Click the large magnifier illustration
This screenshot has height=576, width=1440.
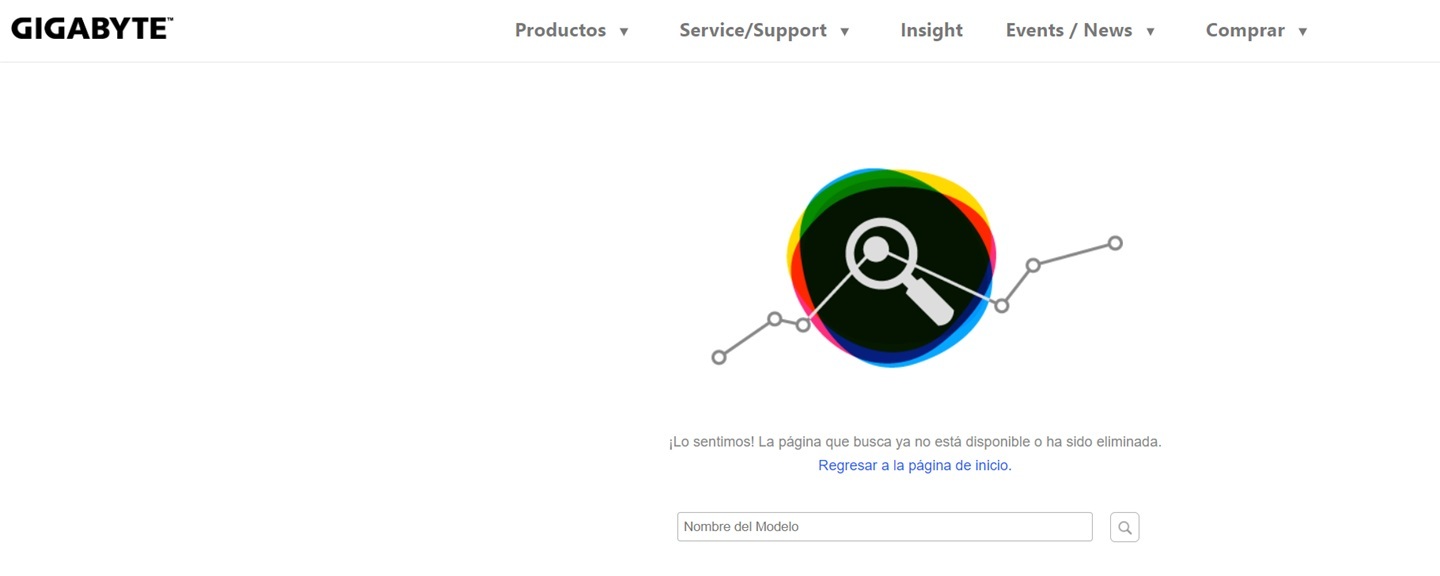[x=898, y=269]
